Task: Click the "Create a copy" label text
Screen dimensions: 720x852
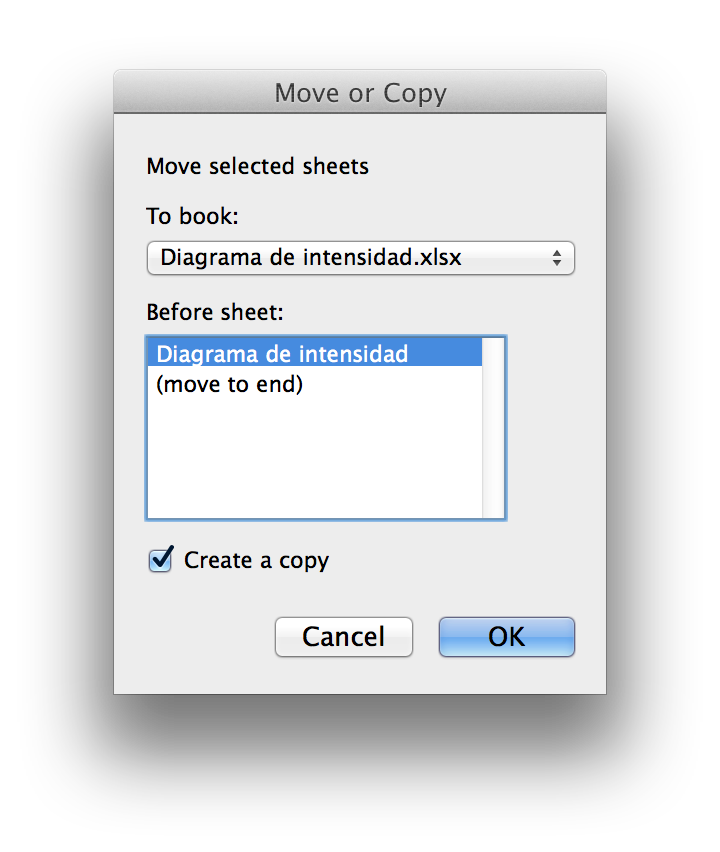Action: click(x=256, y=561)
